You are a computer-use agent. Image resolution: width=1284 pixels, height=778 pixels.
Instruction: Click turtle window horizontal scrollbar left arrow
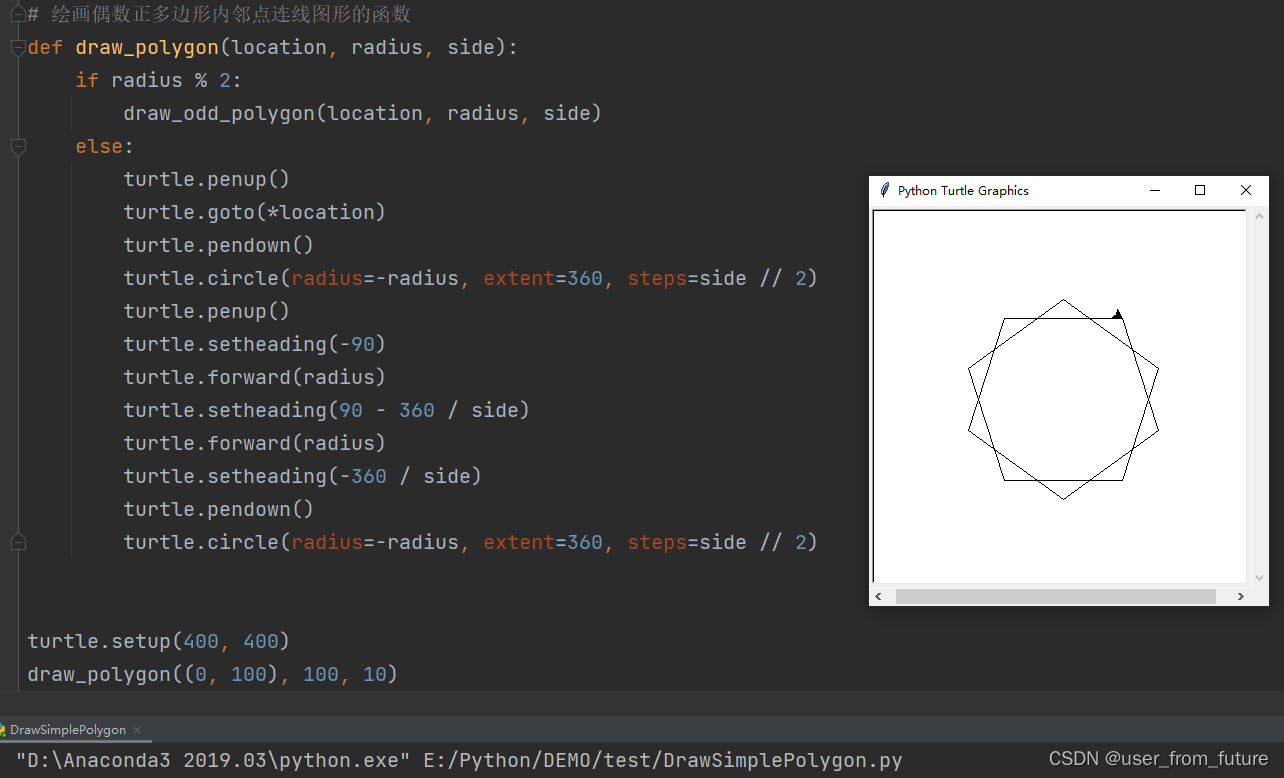879,596
